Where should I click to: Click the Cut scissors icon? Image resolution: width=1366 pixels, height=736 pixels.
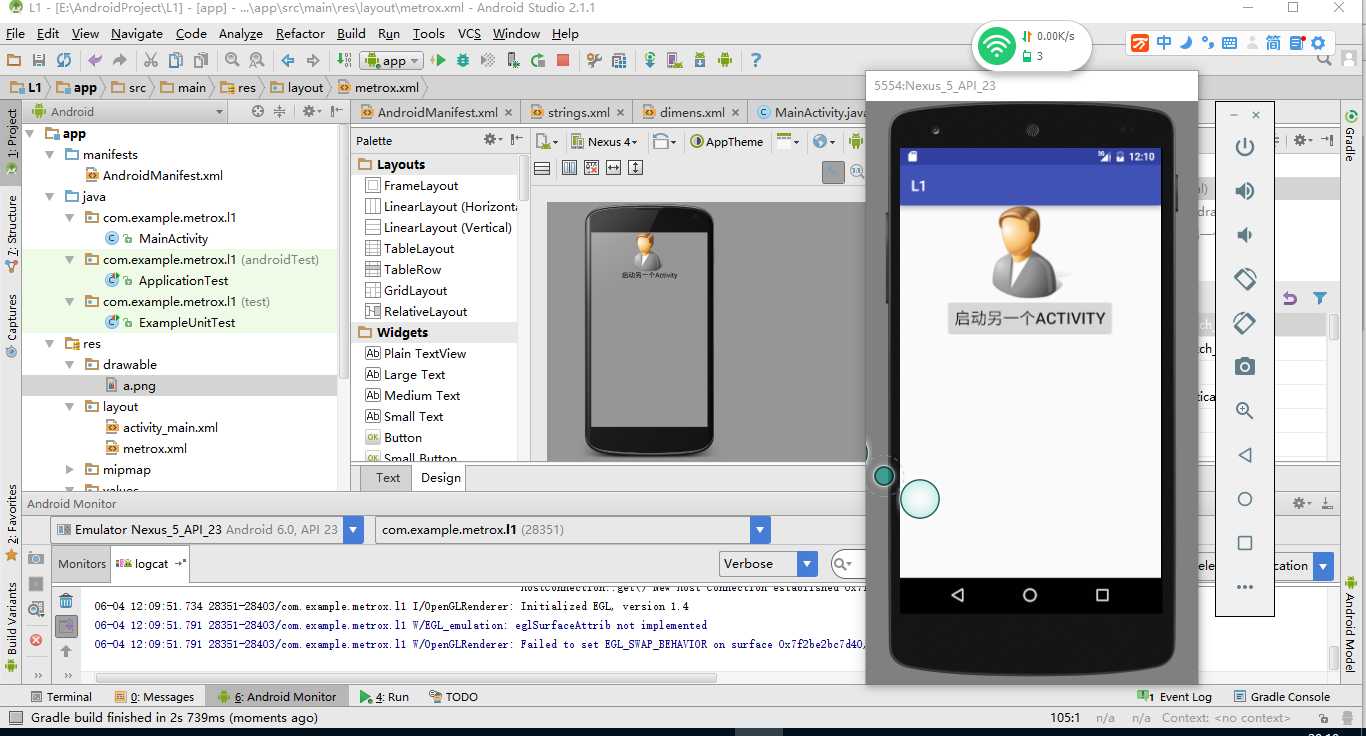(x=151, y=60)
